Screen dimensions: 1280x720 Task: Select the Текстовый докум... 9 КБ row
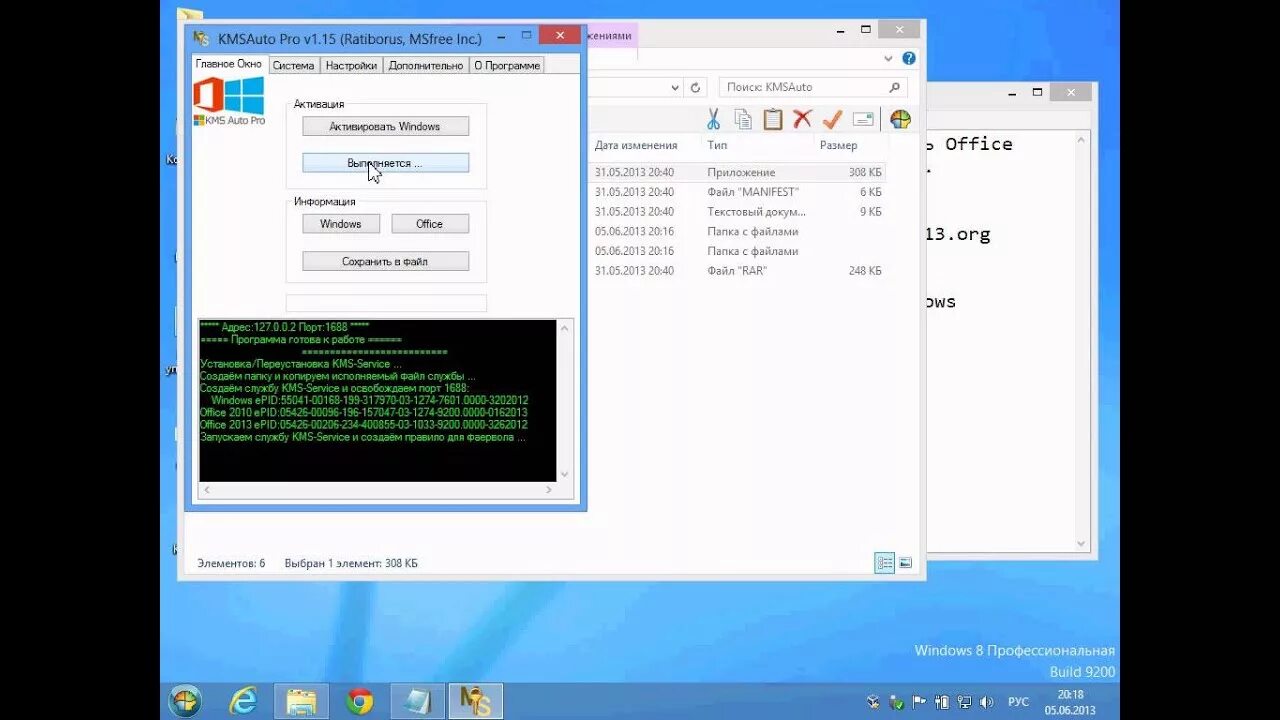coord(738,212)
